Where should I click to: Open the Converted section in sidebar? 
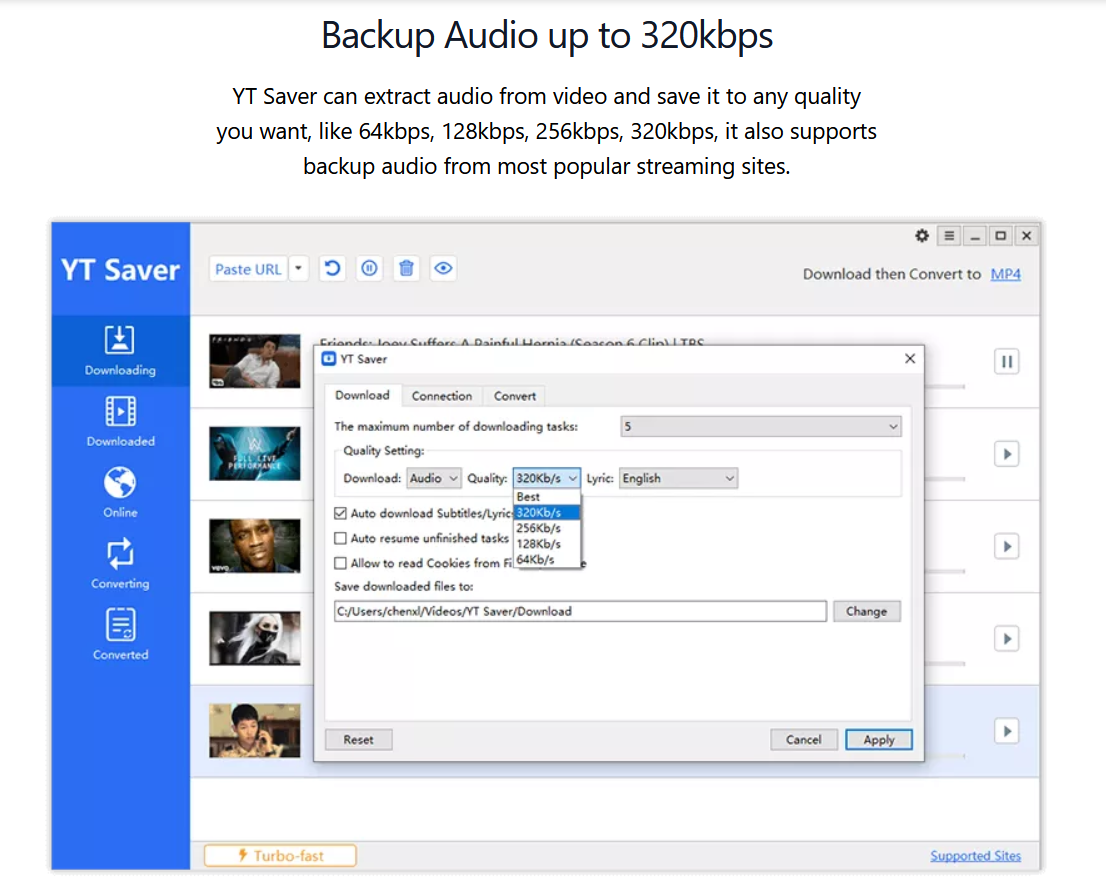click(120, 635)
